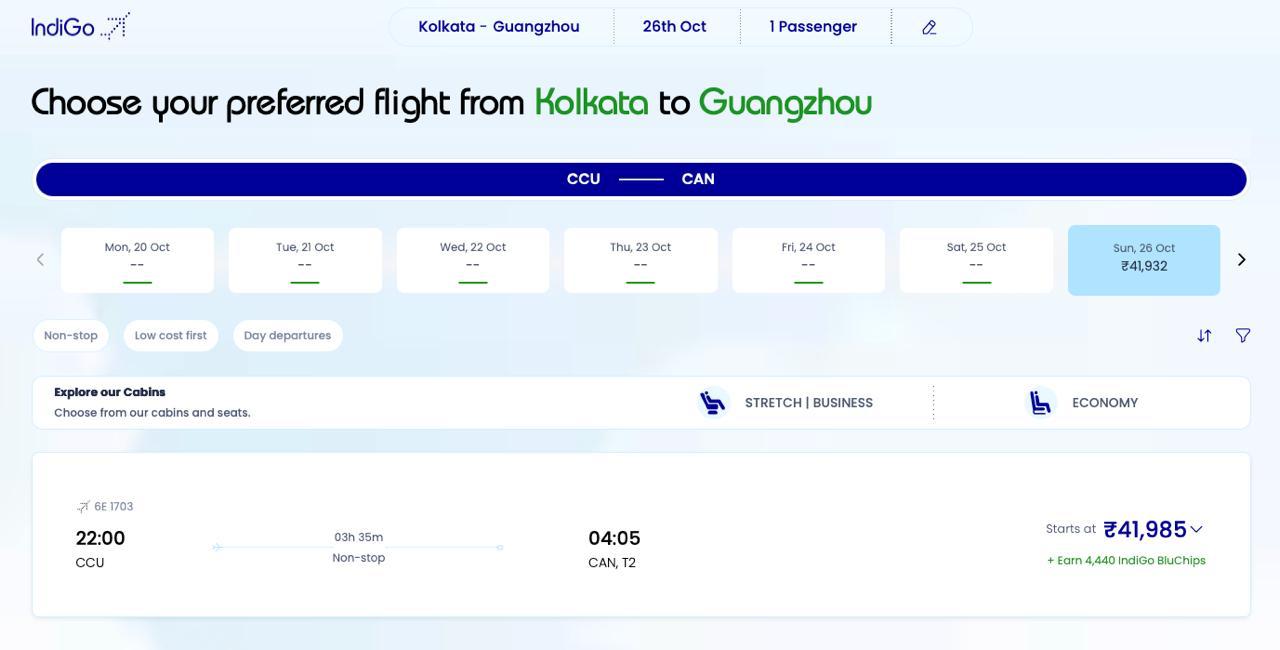The image size is (1280, 650).
Task: Click the edit search pencil icon
Action: coord(929,27)
